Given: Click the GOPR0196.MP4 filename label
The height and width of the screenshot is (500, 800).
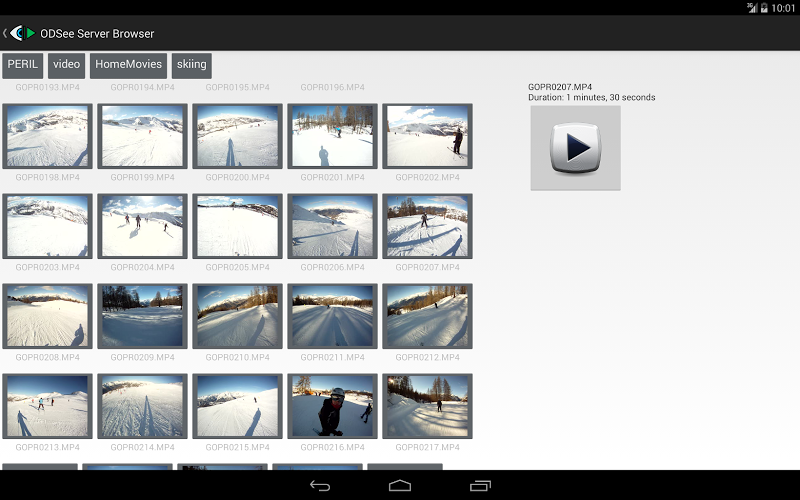Looking at the screenshot, I should click(x=332, y=87).
